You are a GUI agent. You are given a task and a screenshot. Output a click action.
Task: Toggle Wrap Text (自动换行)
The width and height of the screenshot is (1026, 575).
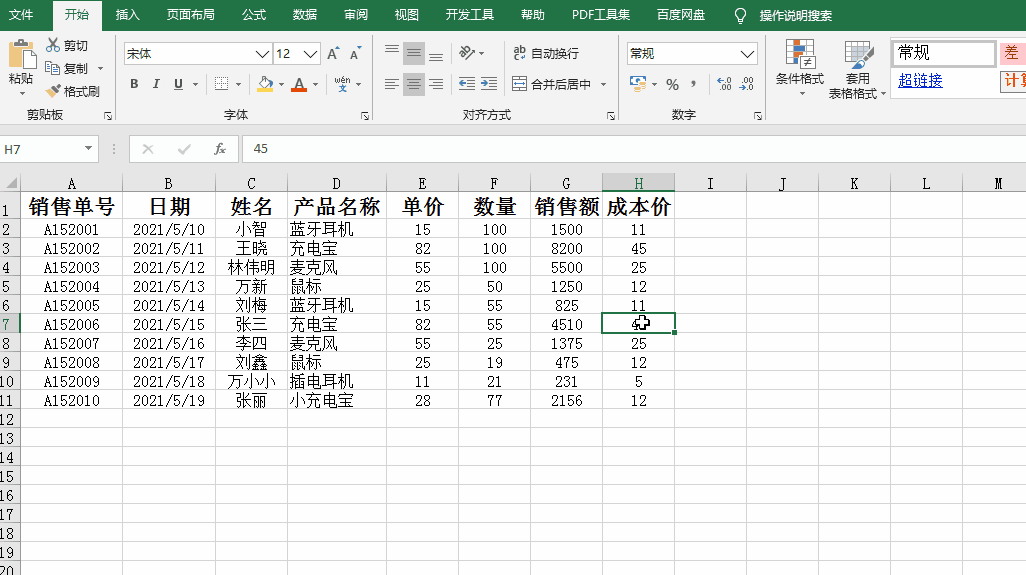pos(546,53)
